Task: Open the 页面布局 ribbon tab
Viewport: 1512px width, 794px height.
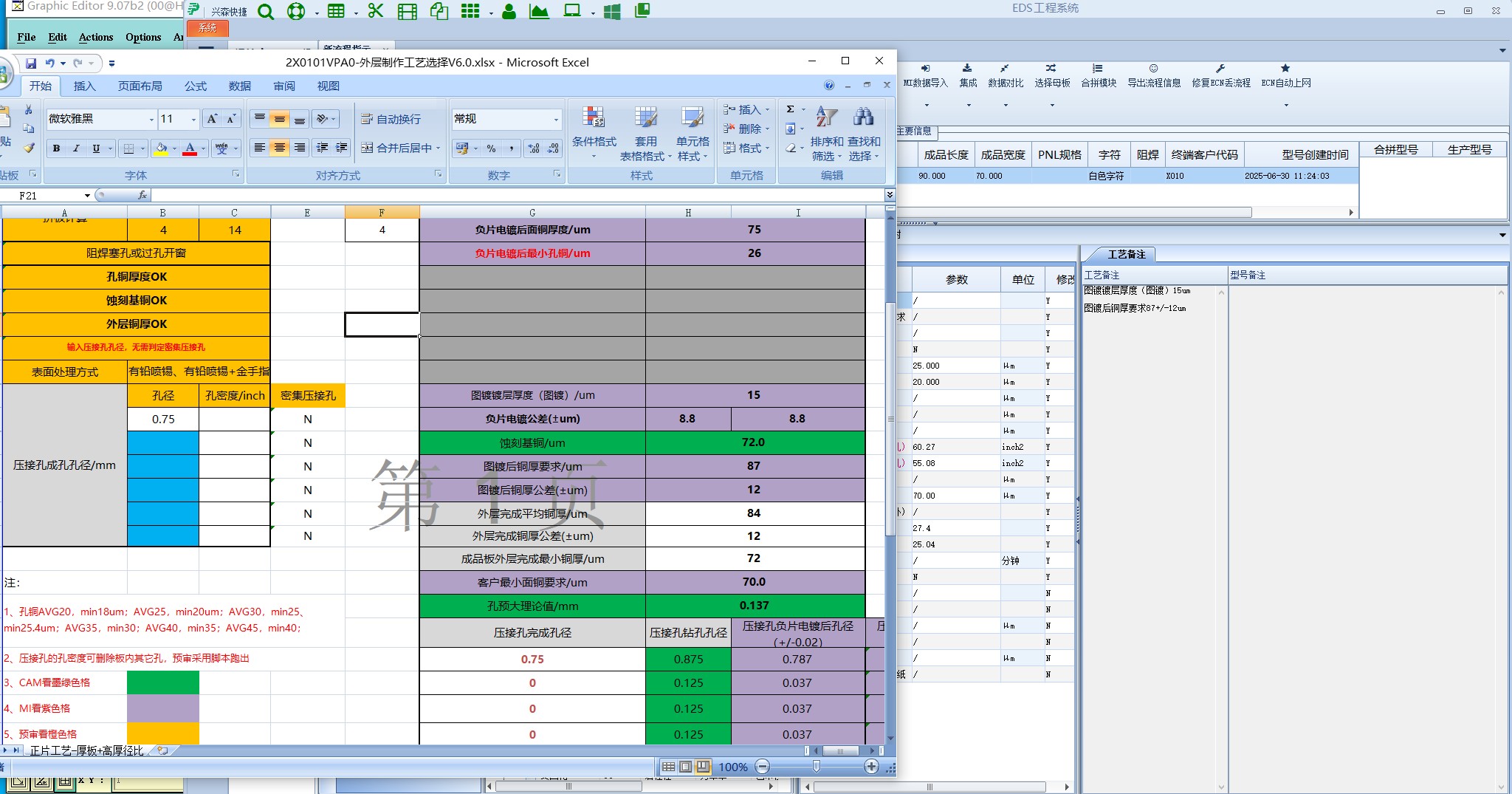Action: (x=140, y=86)
